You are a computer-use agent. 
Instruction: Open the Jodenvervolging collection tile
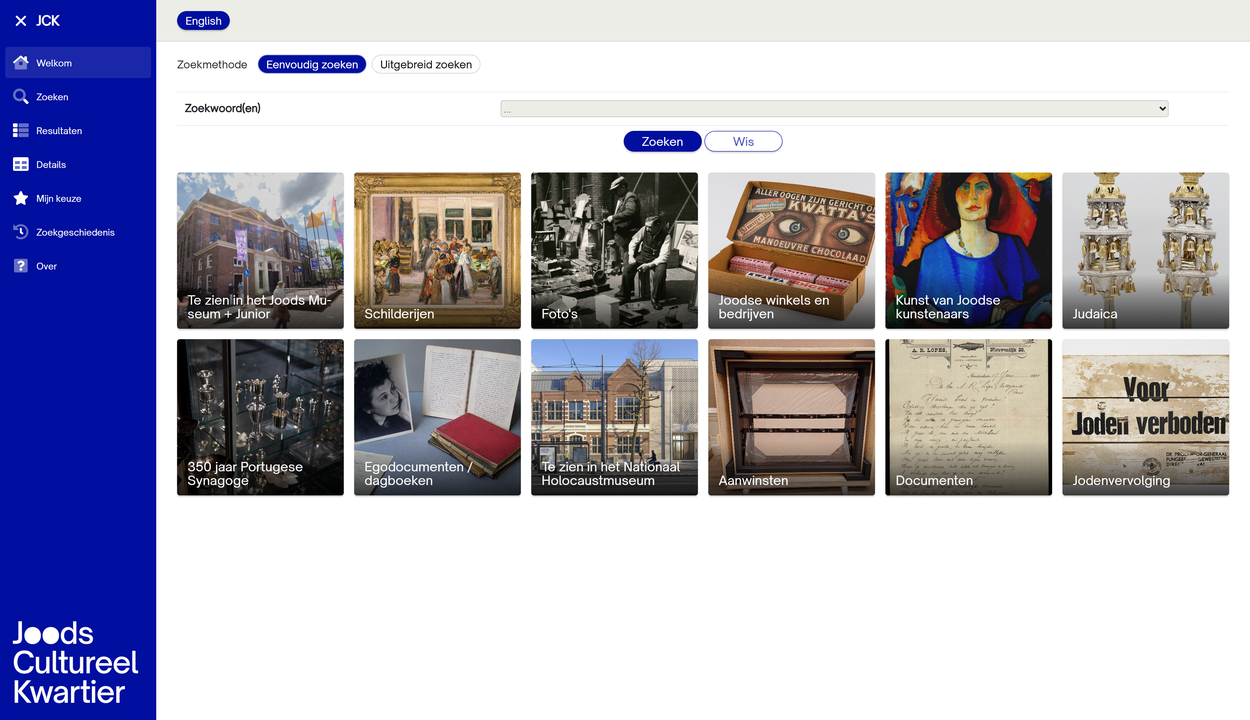[x=1145, y=417]
